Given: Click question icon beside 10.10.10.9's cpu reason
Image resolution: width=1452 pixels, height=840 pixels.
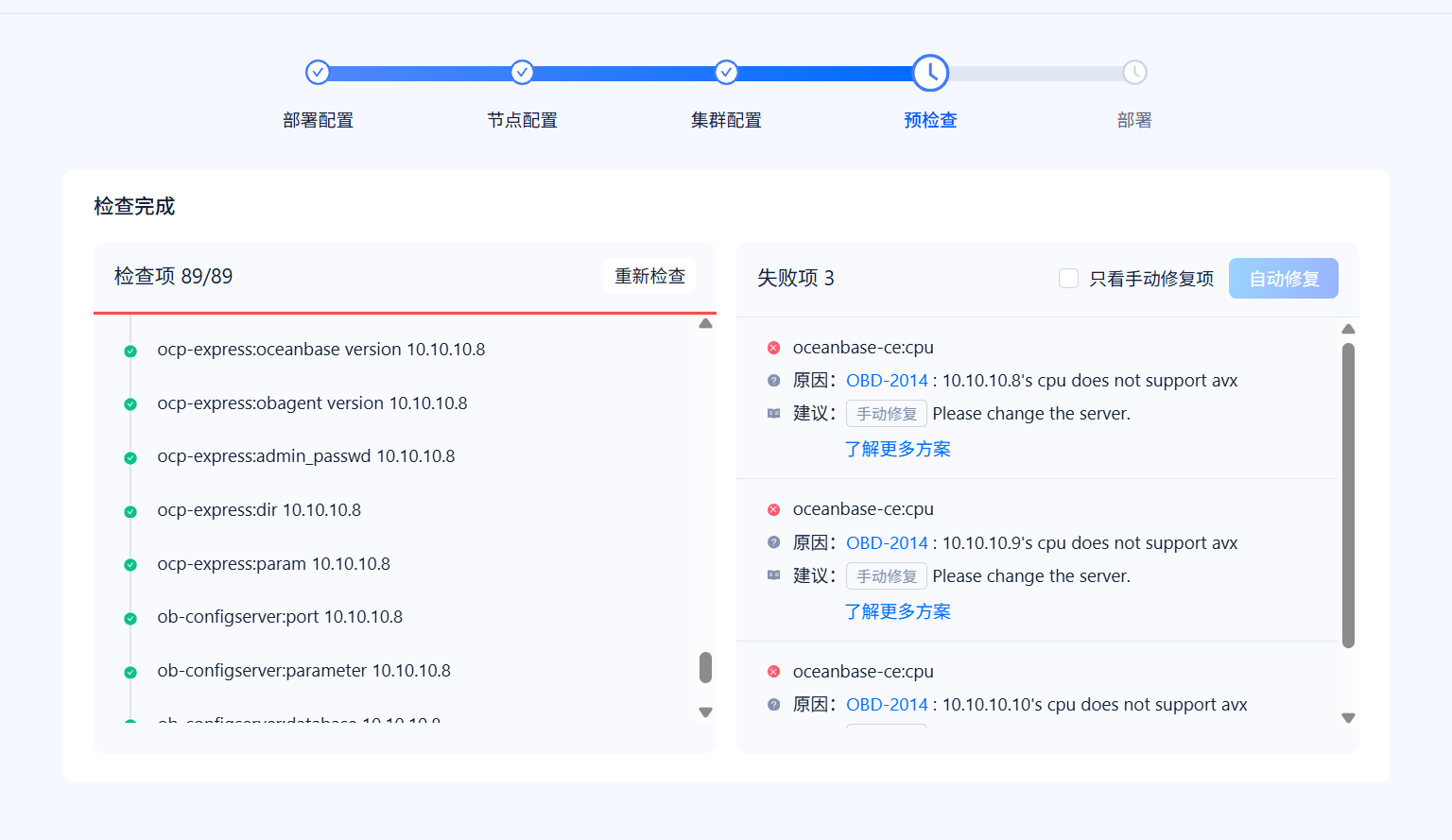Looking at the screenshot, I should click(x=773, y=542).
